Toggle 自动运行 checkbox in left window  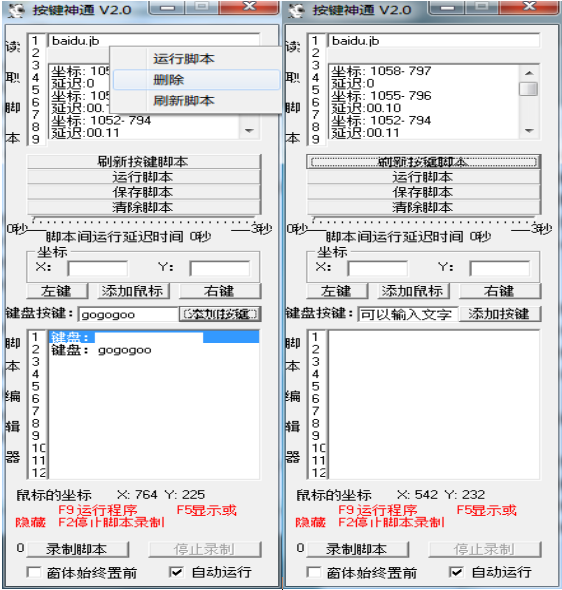point(176,572)
